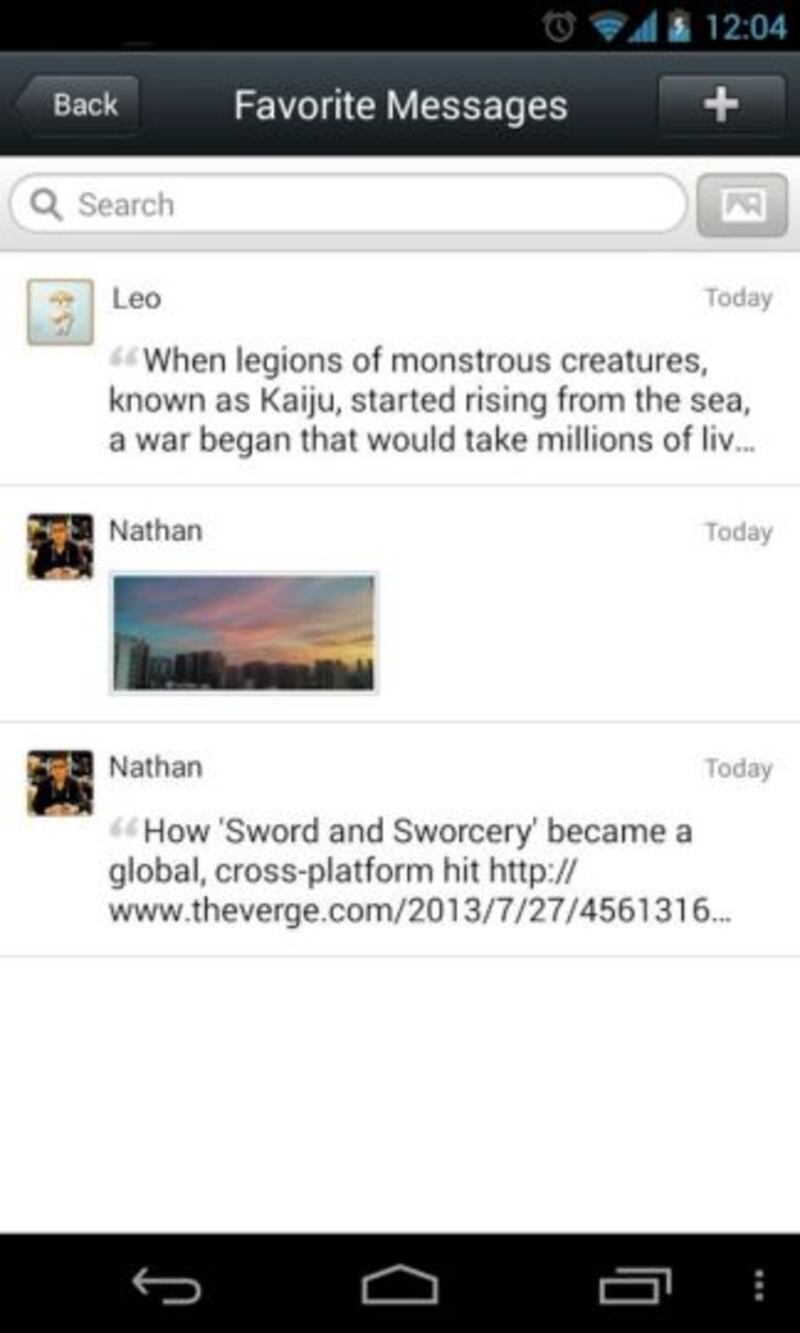
Task: Go Back from Favorite Messages
Action: click(77, 104)
